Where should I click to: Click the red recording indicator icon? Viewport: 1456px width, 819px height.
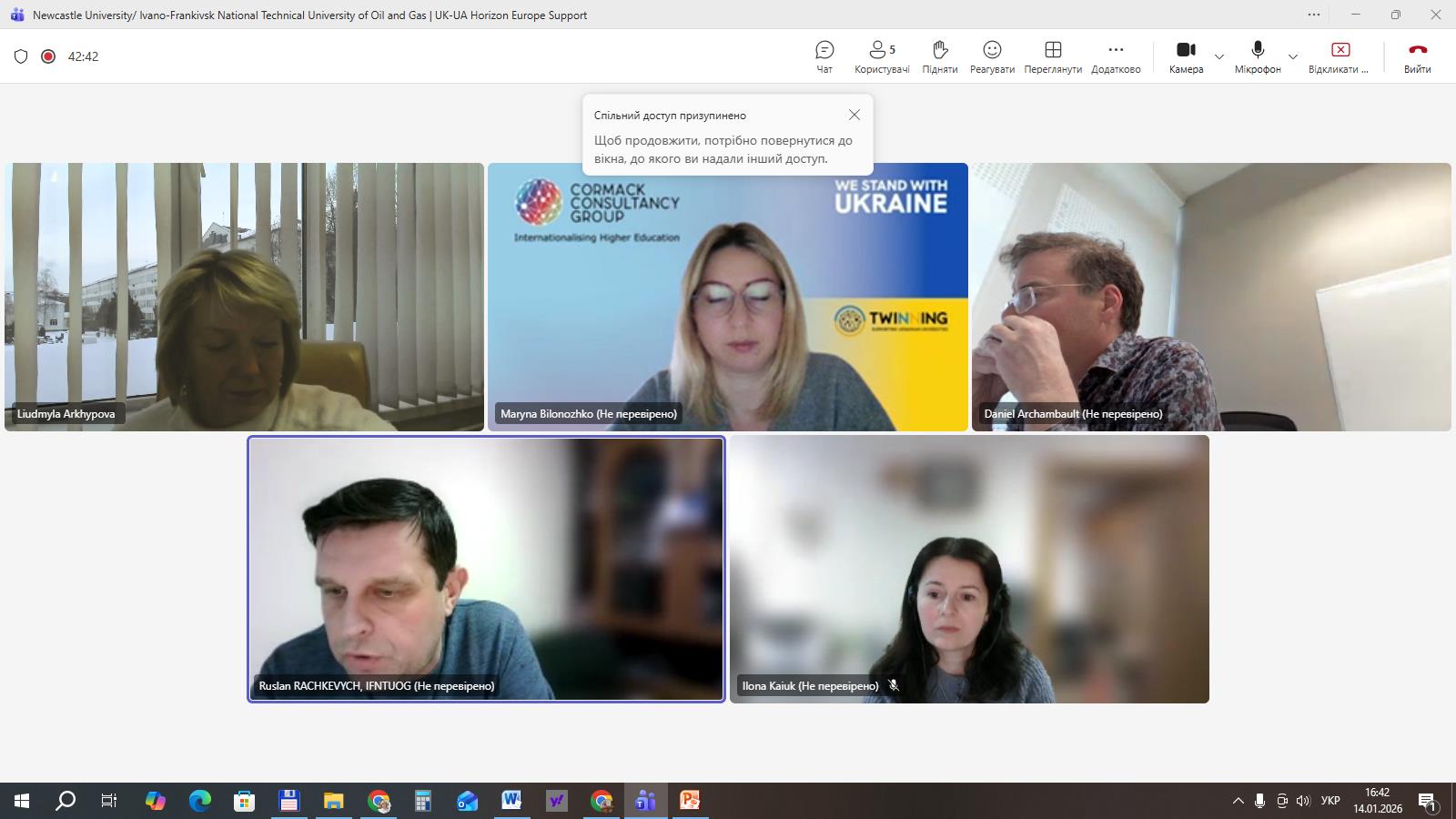(x=48, y=56)
